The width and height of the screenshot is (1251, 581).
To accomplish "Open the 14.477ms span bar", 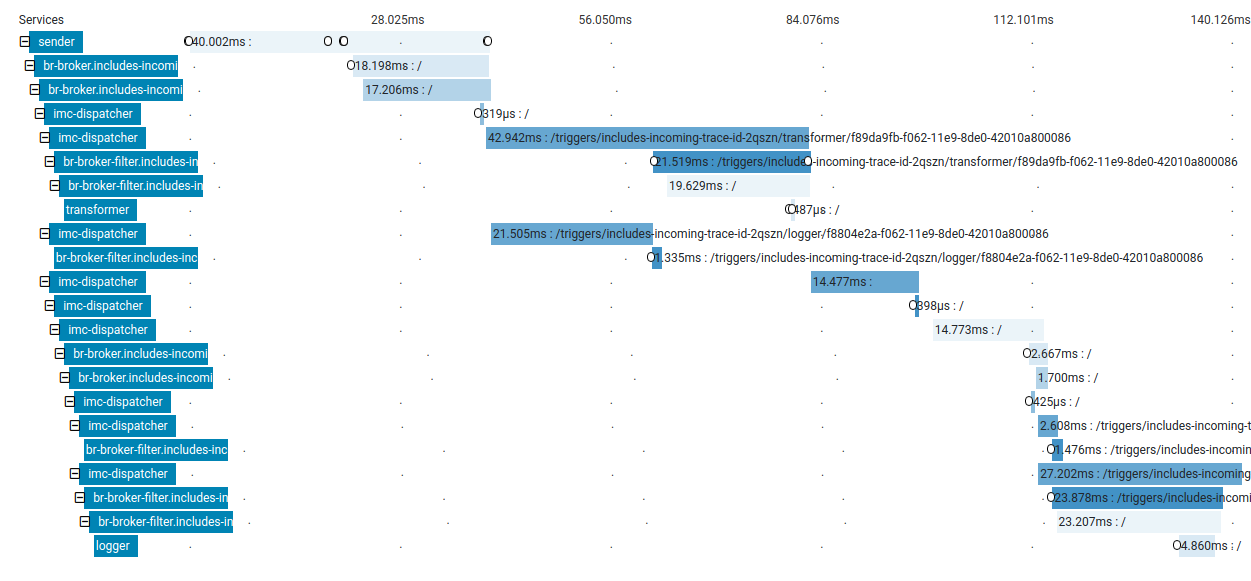I will point(864,282).
